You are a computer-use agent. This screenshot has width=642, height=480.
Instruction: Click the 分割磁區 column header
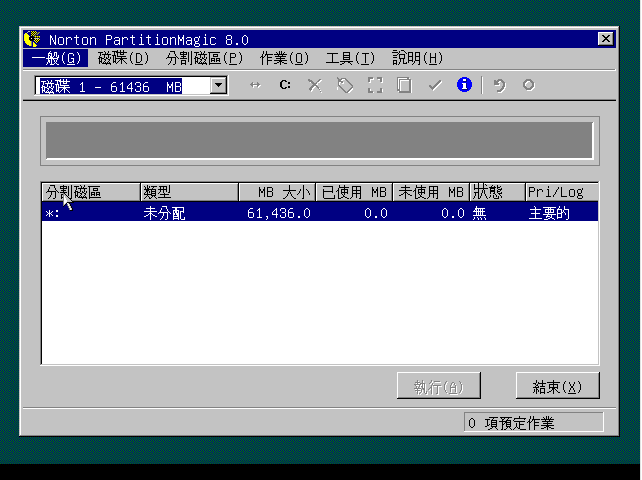[x=91, y=192]
